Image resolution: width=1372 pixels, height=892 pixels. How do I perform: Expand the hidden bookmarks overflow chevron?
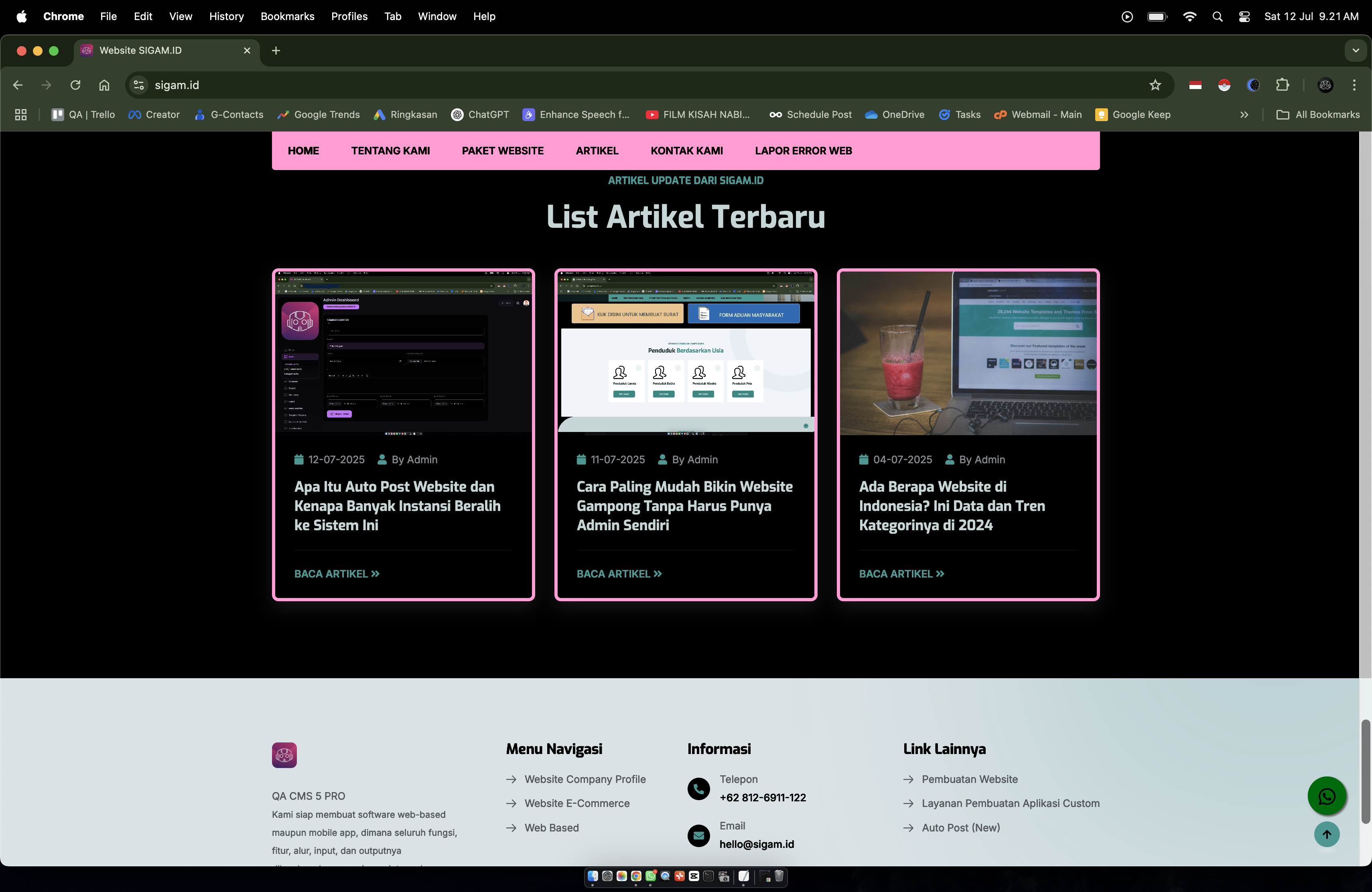(1244, 115)
